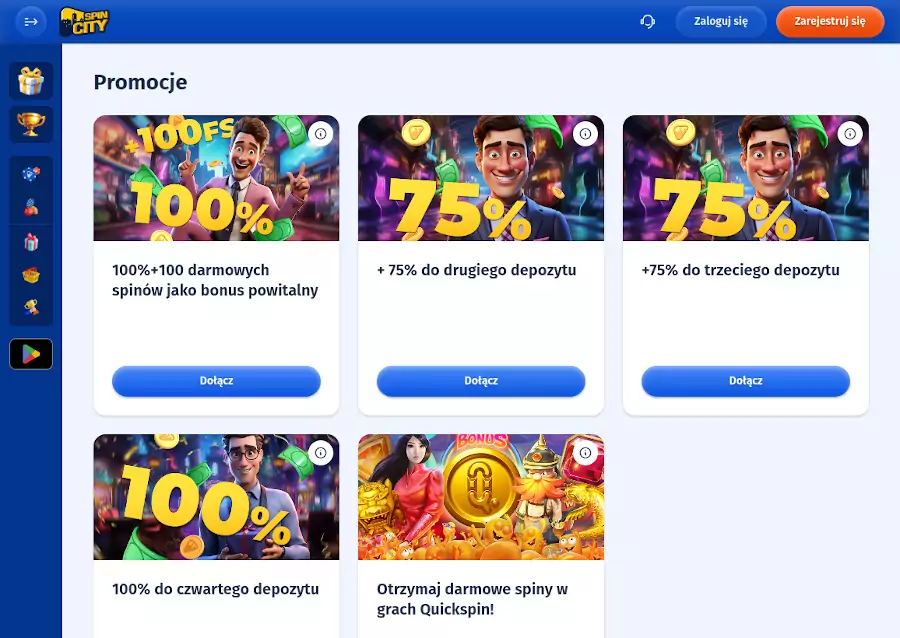900x638 pixels.
Task: Select the casino chips and dice icon
Action: [31, 174]
